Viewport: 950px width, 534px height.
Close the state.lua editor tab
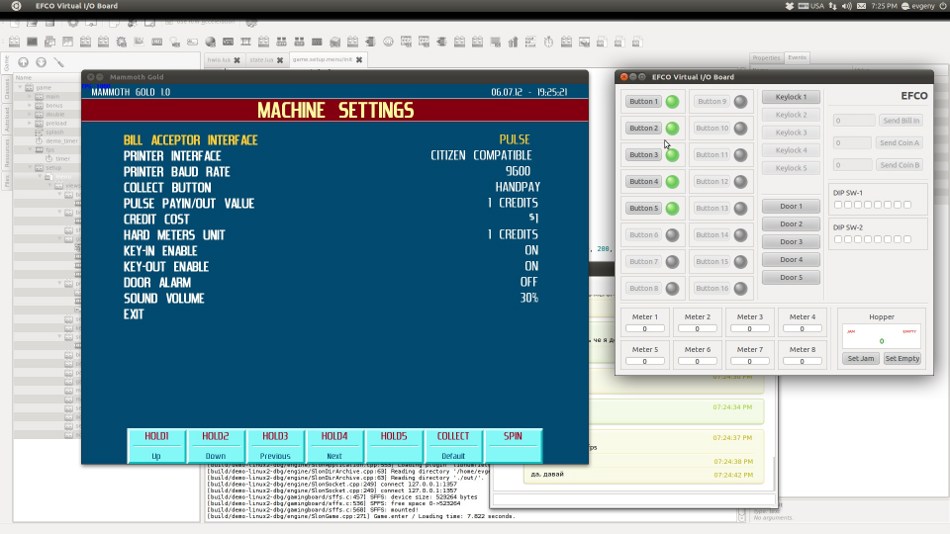click(x=280, y=60)
